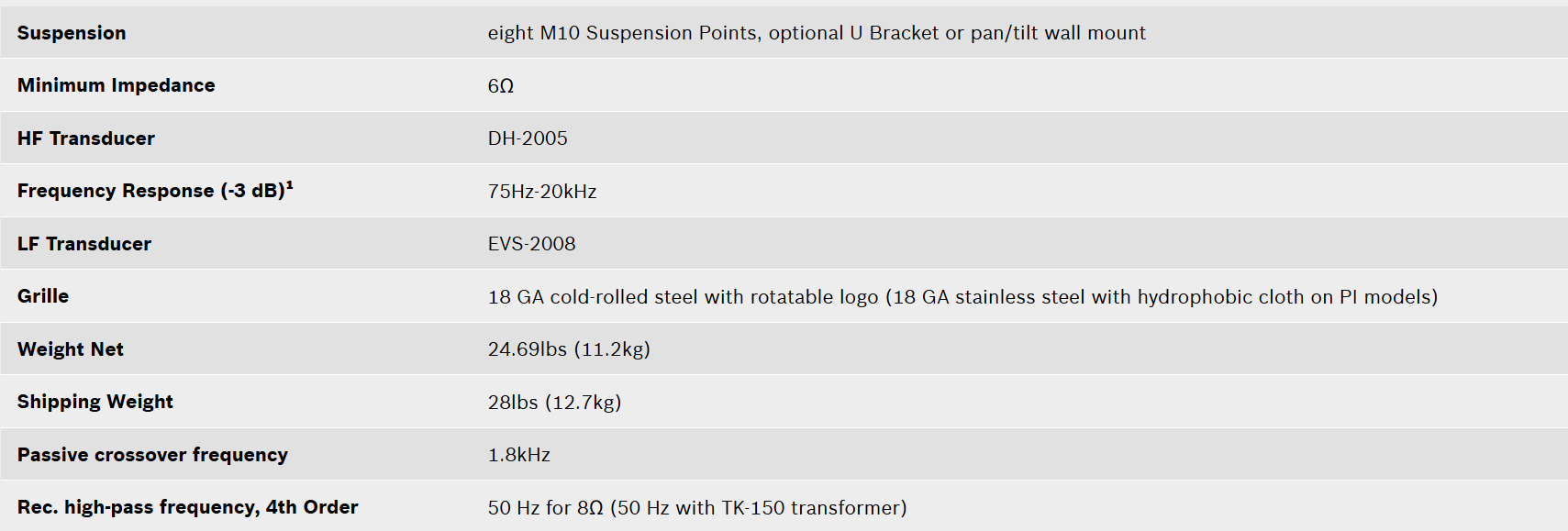1568x531 pixels.
Task: Click the Weight Net label
Action: (x=71, y=349)
